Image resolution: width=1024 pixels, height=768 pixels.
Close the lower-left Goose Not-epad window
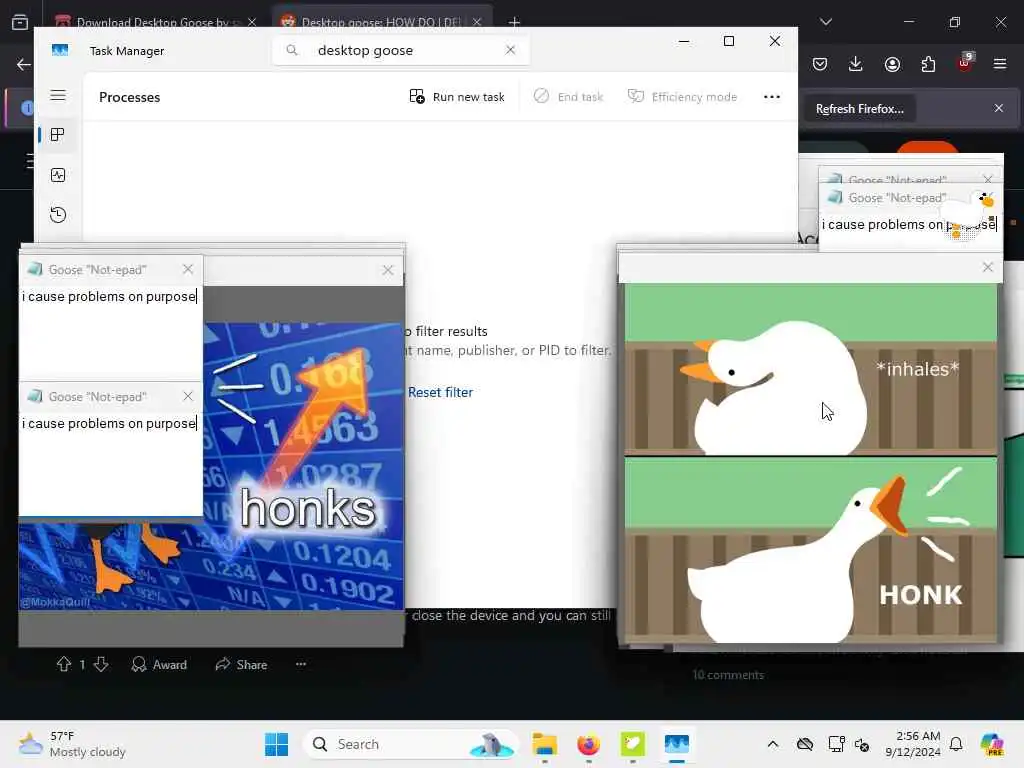click(188, 396)
